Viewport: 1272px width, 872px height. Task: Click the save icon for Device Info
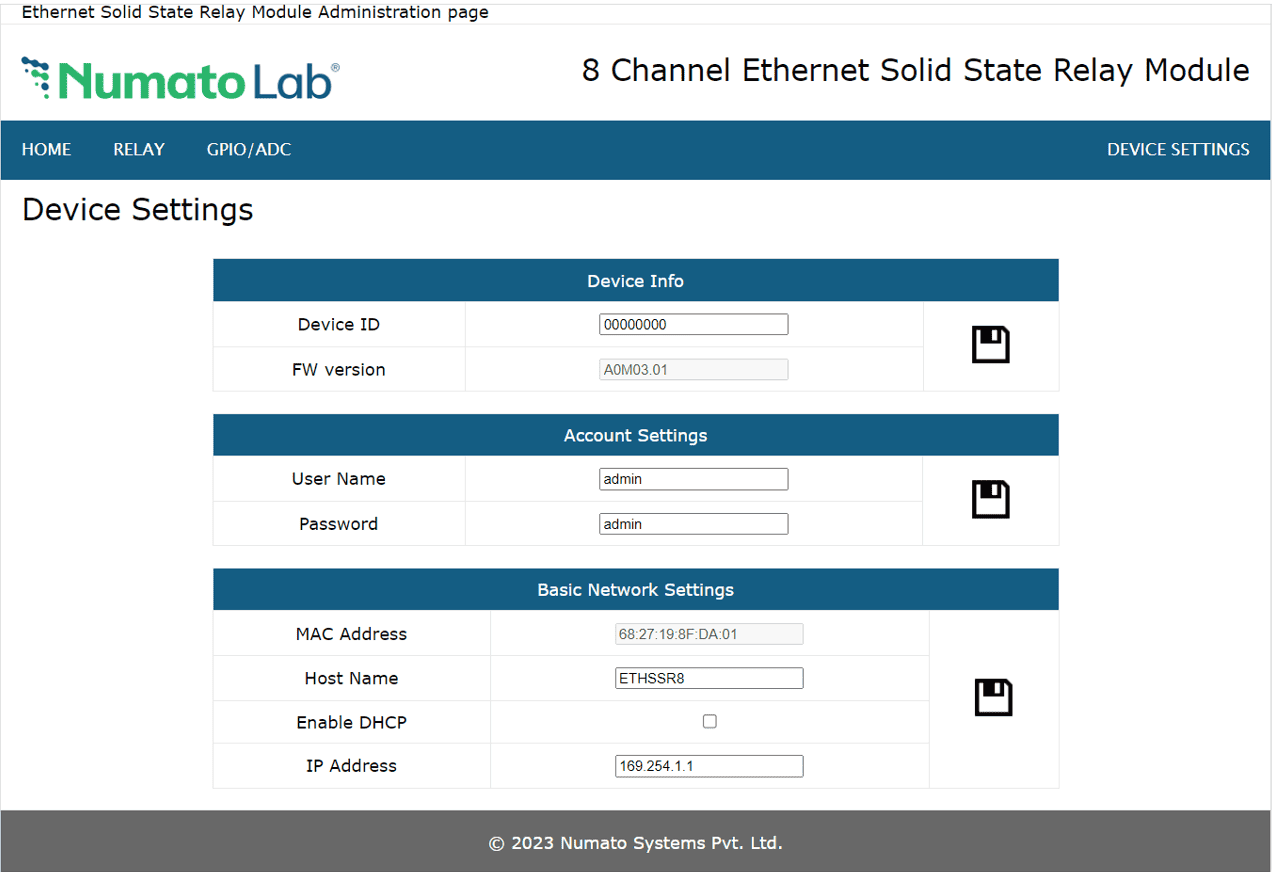[990, 344]
